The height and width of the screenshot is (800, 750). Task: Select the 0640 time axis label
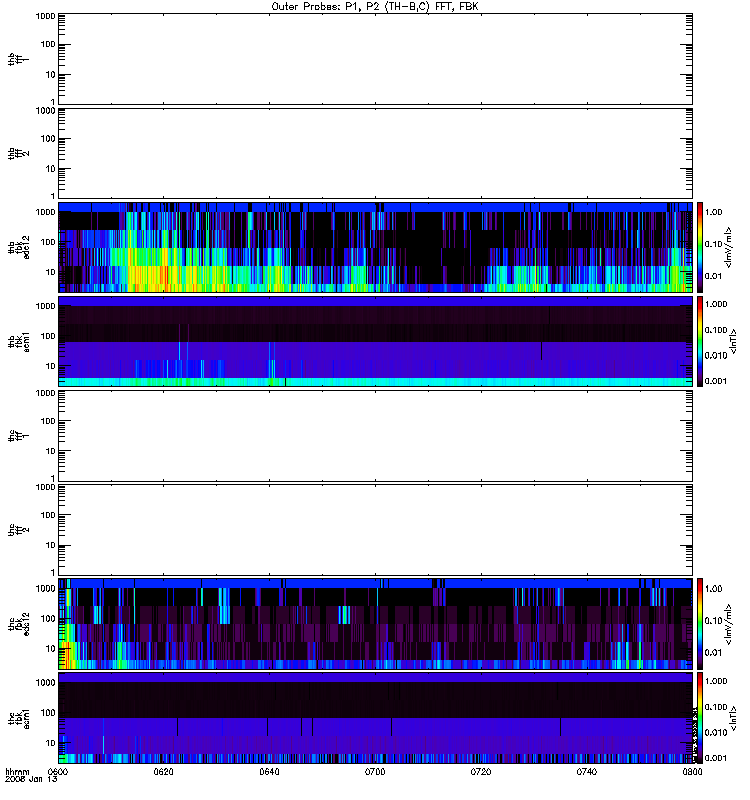pyautogui.click(x=269, y=772)
